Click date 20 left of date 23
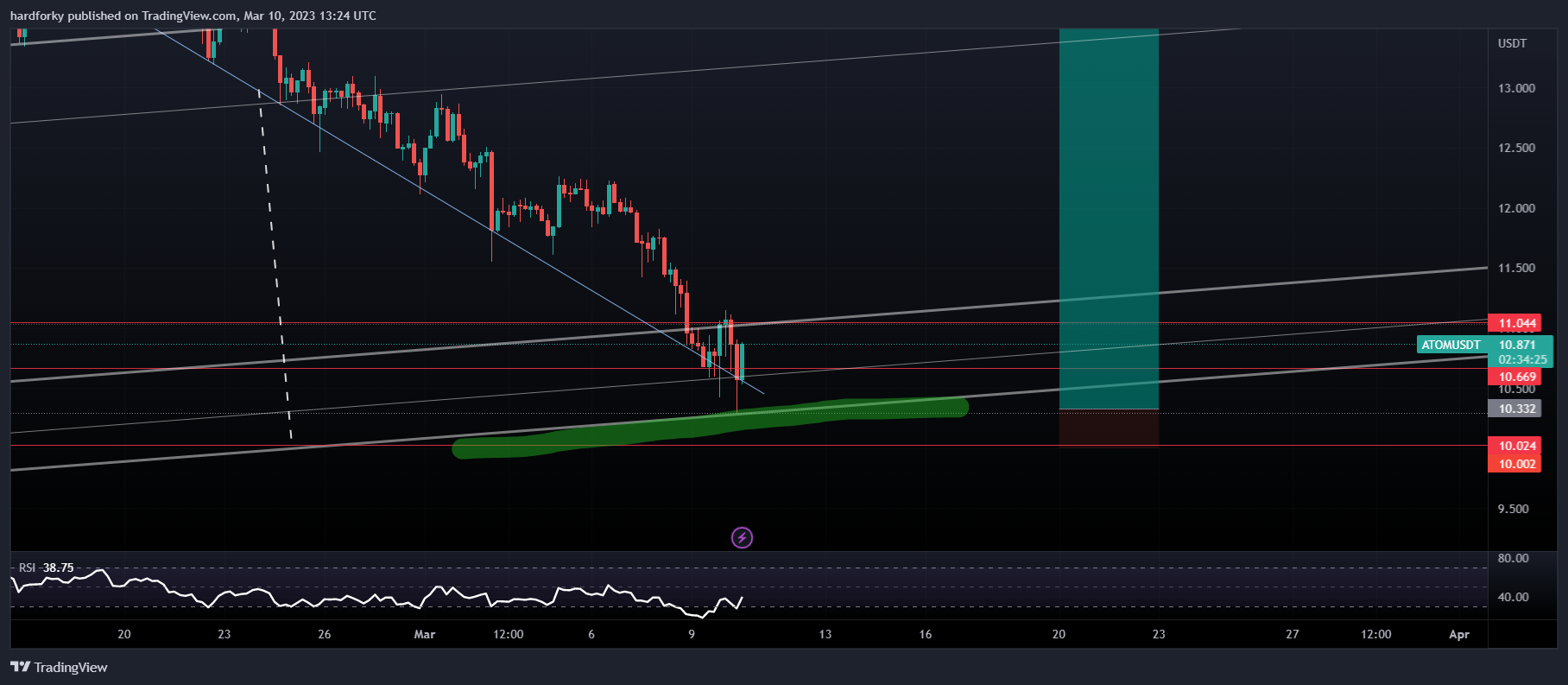The height and width of the screenshot is (685, 1568). click(x=124, y=634)
